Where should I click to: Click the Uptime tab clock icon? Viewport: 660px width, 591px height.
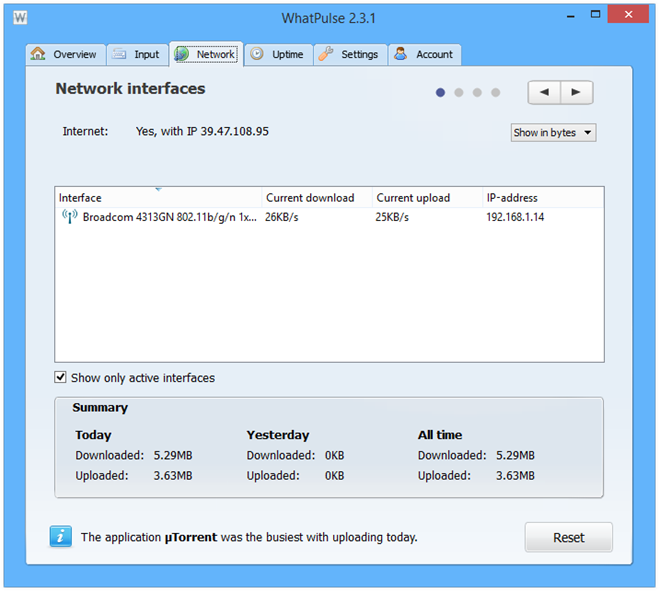pos(257,54)
